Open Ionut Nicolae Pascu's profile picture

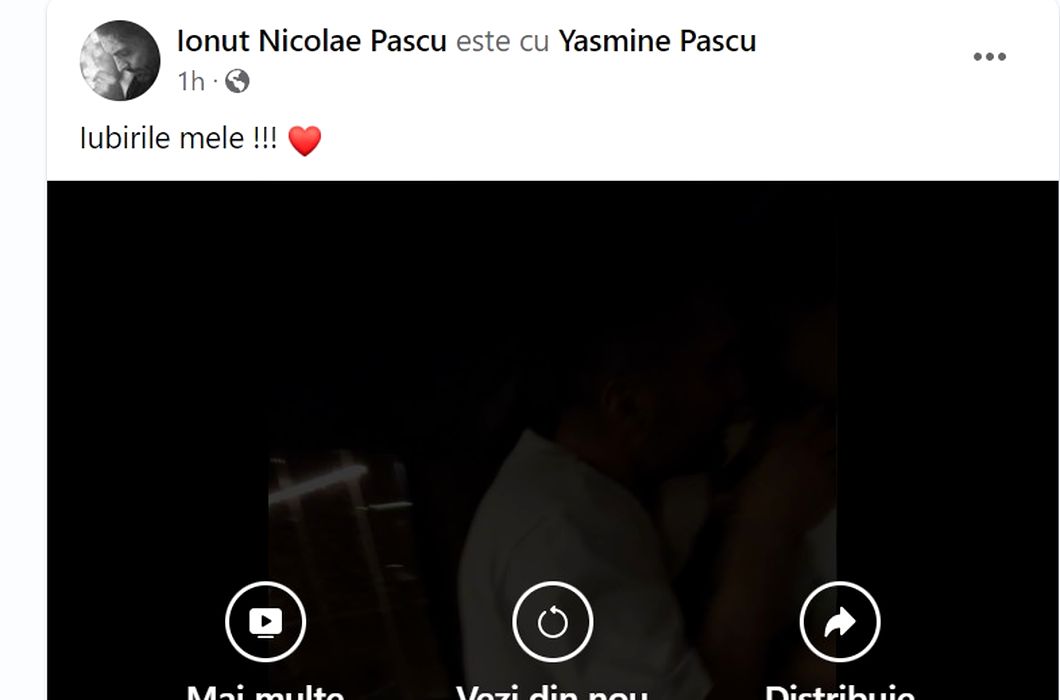(120, 60)
